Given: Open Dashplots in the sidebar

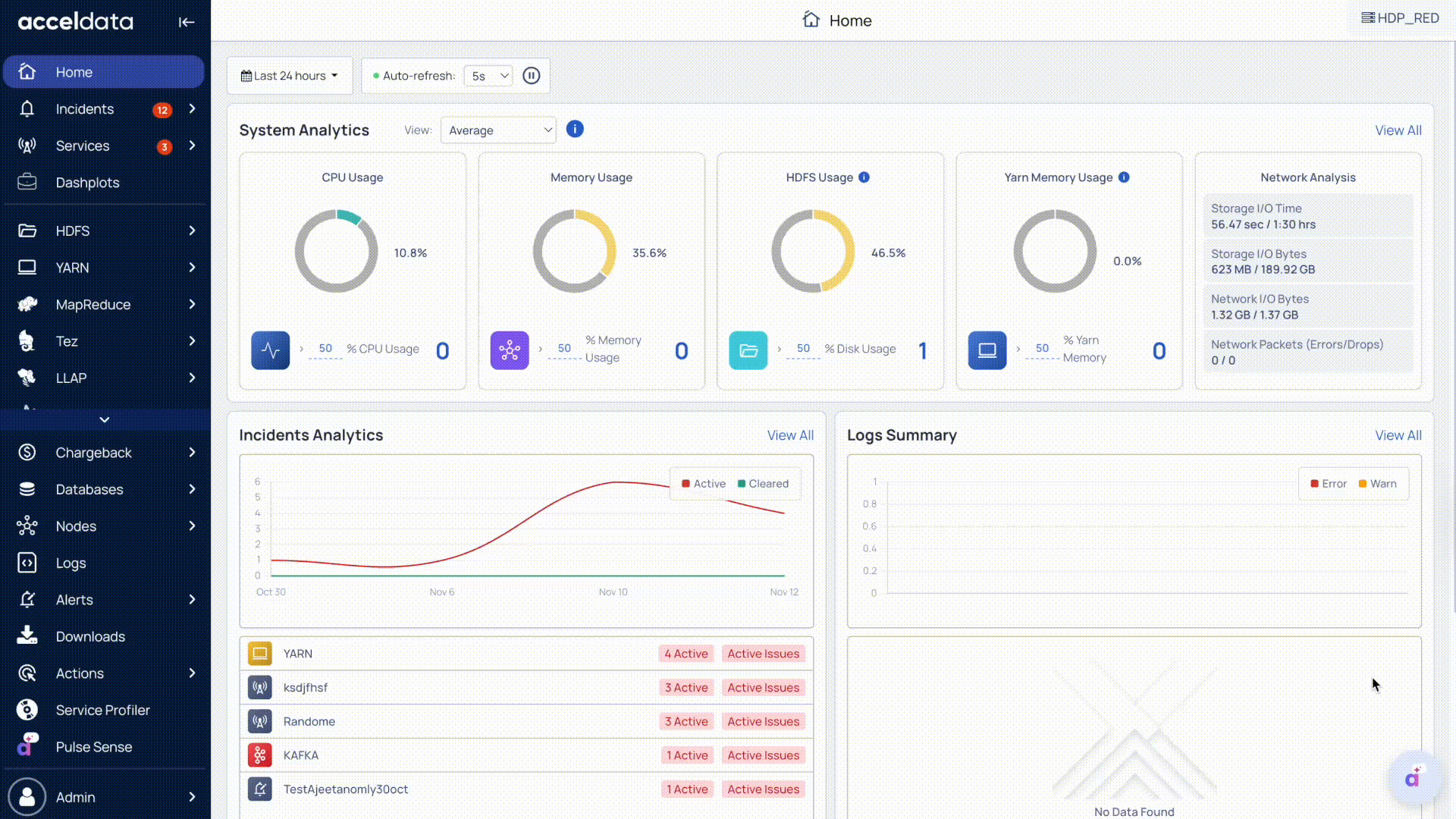Looking at the screenshot, I should (x=87, y=183).
